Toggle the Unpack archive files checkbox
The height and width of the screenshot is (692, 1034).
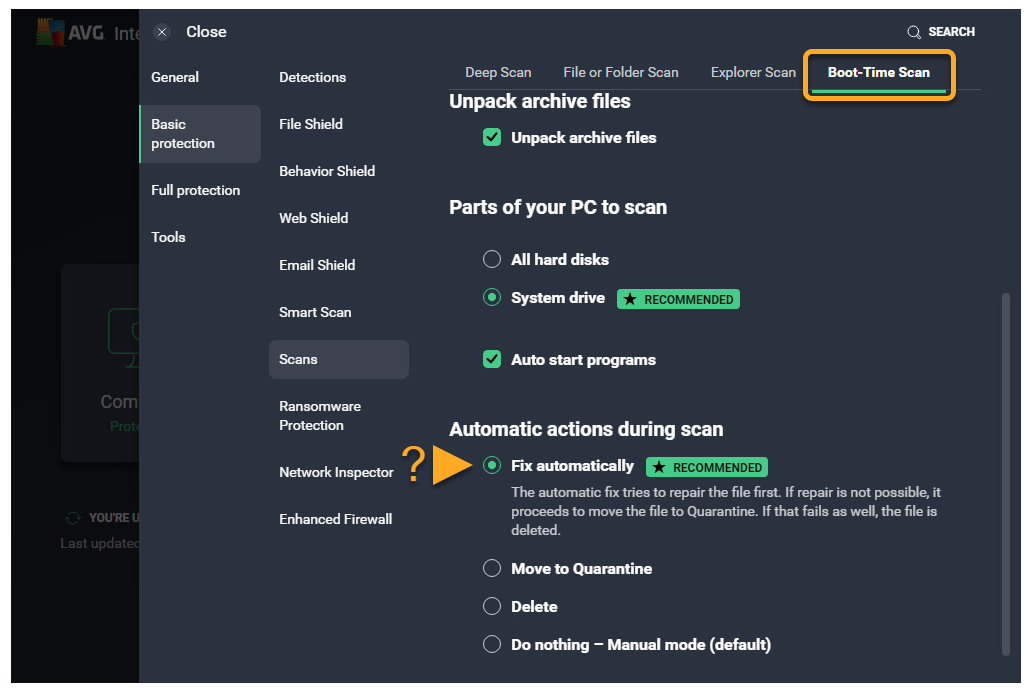click(492, 138)
